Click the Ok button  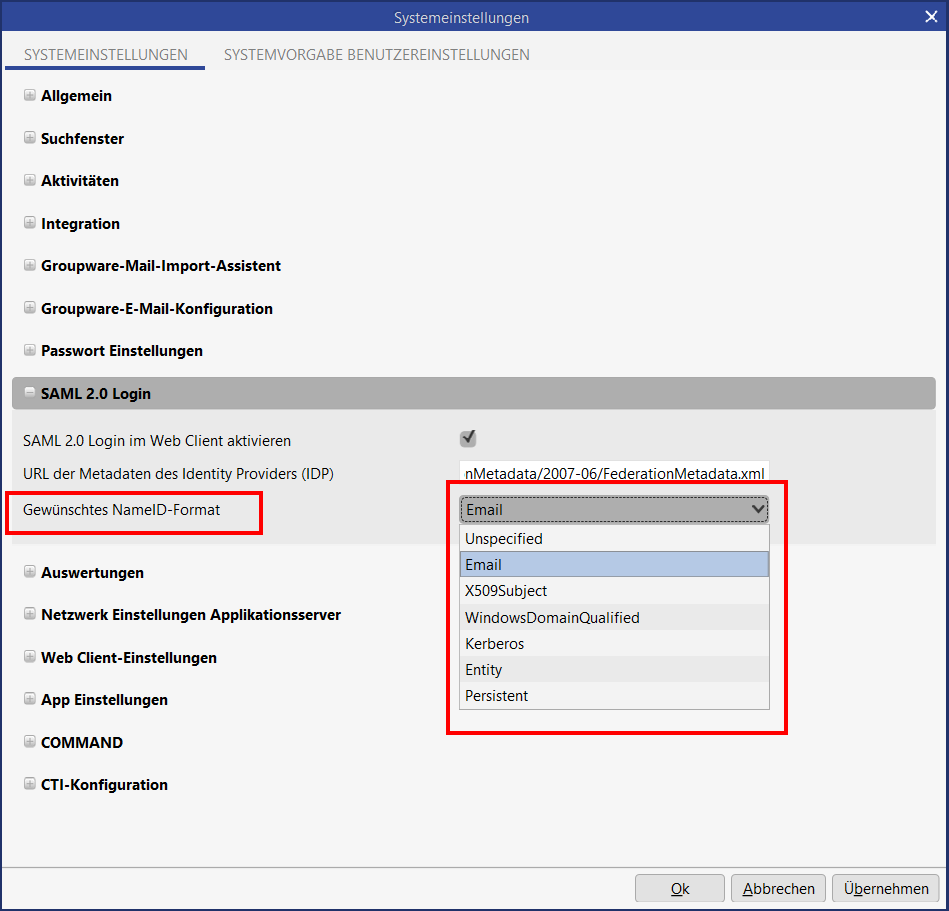coord(680,888)
